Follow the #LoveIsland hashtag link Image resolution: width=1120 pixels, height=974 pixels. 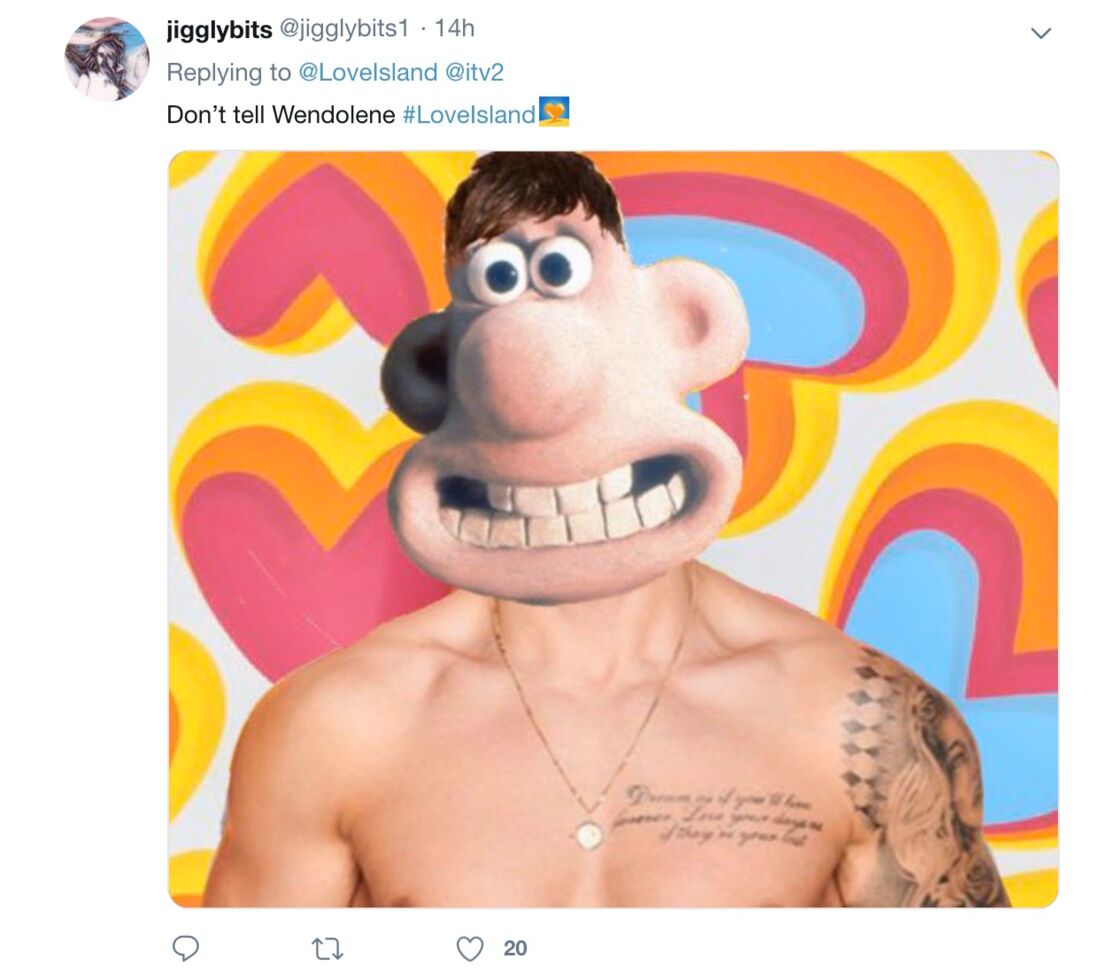[469, 114]
